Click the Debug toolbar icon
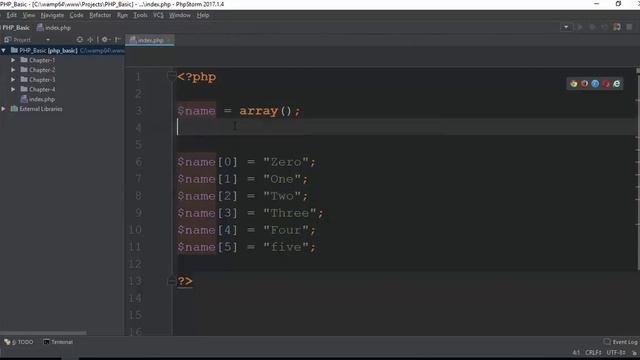The image size is (640, 360). click(592, 27)
